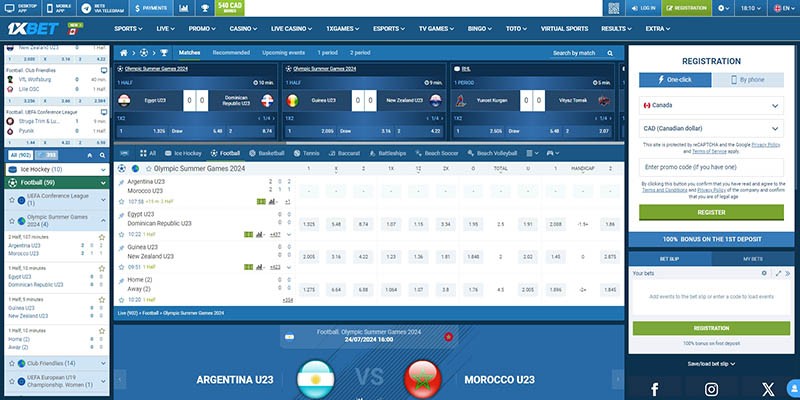Expand the bet slip with arrows icon

779,273
